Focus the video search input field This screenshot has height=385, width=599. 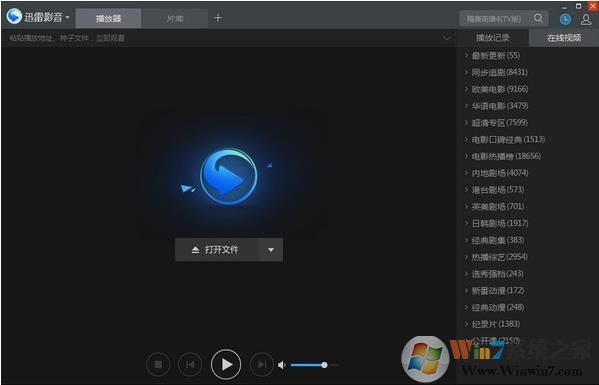click(494, 18)
